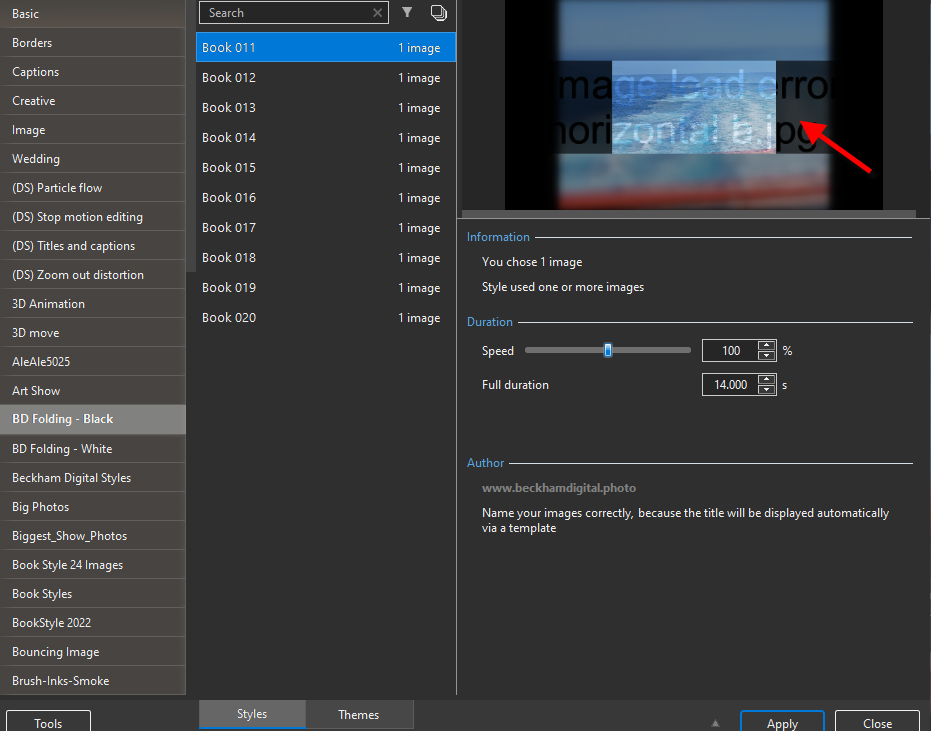Viewport: 931px width, 731px height.
Task: Open the style filter funnel icon
Action: pos(407,13)
